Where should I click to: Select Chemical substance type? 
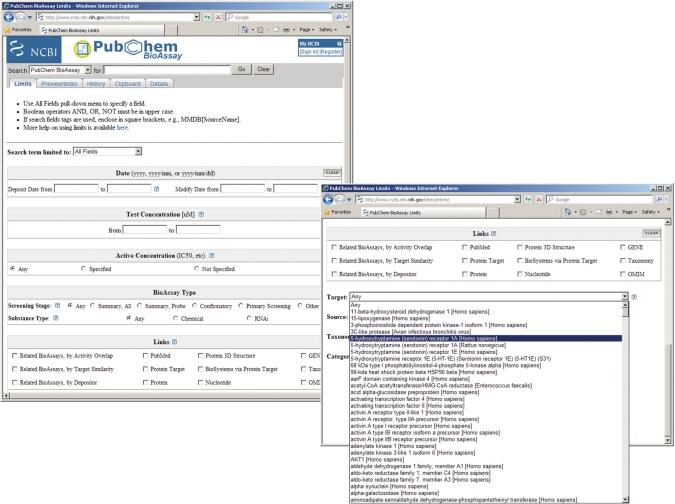click(175, 318)
